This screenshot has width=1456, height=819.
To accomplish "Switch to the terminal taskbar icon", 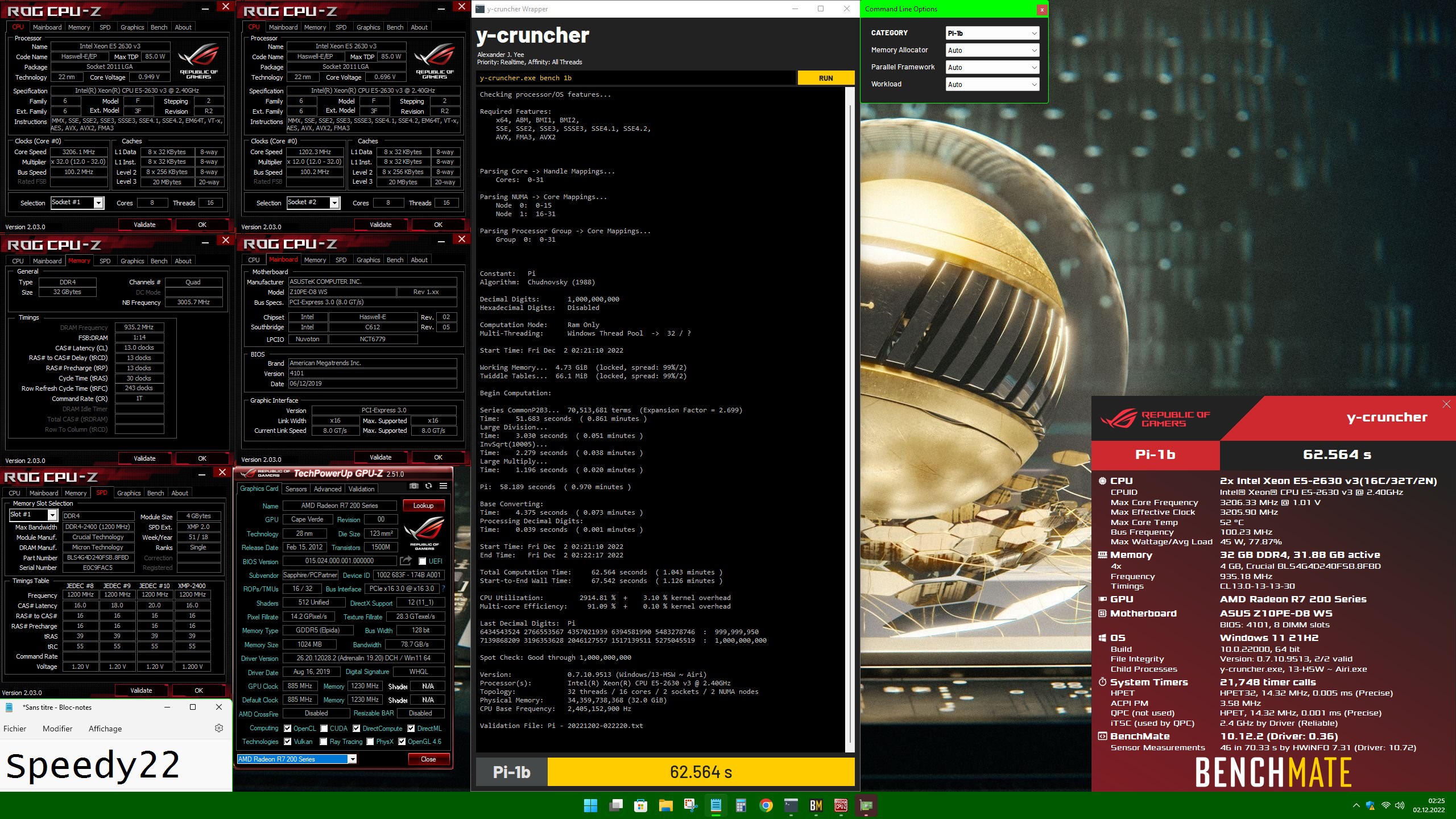I will click(x=791, y=805).
